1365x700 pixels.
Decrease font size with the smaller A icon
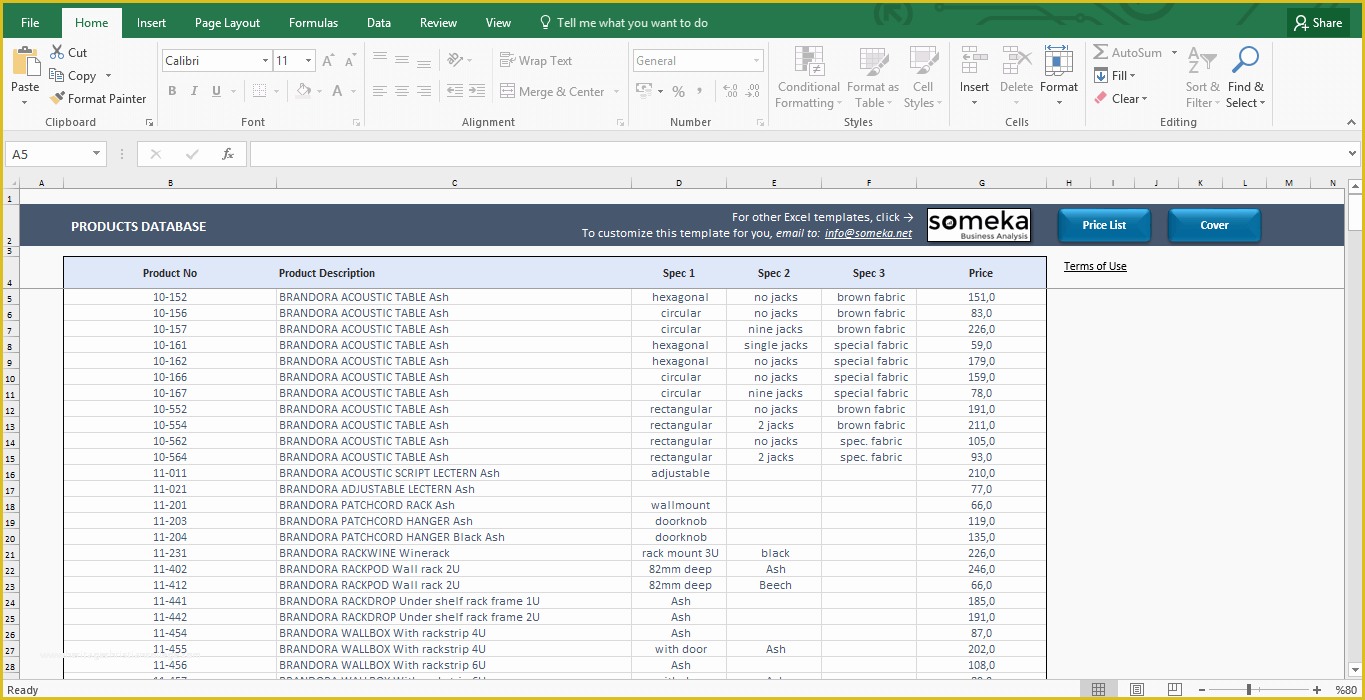coord(349,61)
